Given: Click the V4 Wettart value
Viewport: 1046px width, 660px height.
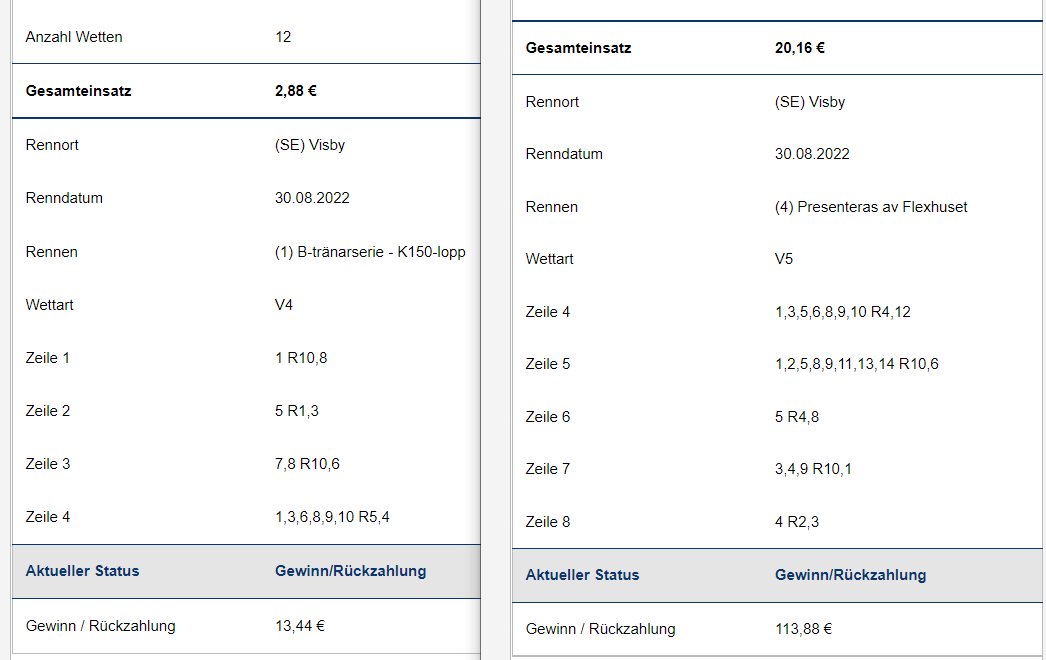Looking at the screenshot, I should click(x=284, y=305).
